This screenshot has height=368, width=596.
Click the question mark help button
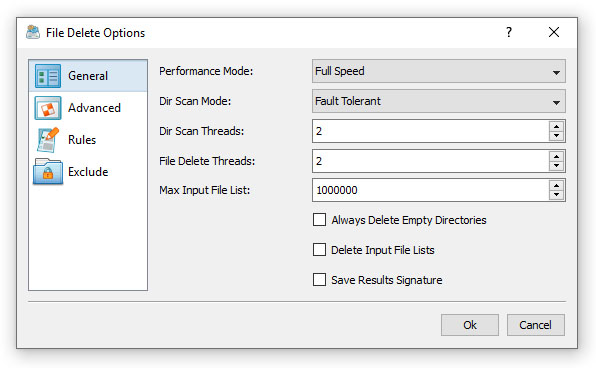pyautogui.click(x=509, y=32)
